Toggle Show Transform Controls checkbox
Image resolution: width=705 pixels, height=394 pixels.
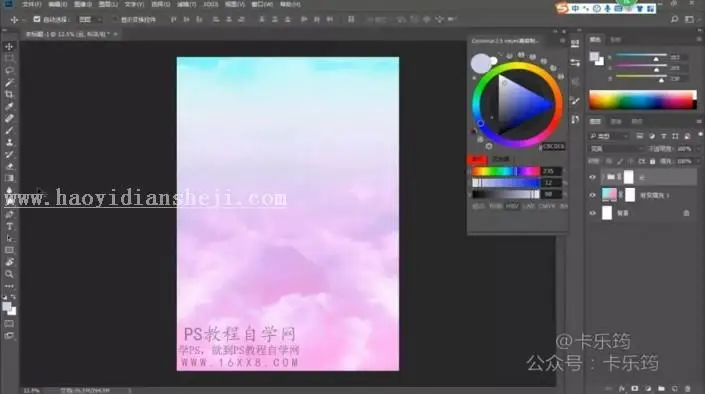pos(115,19)
